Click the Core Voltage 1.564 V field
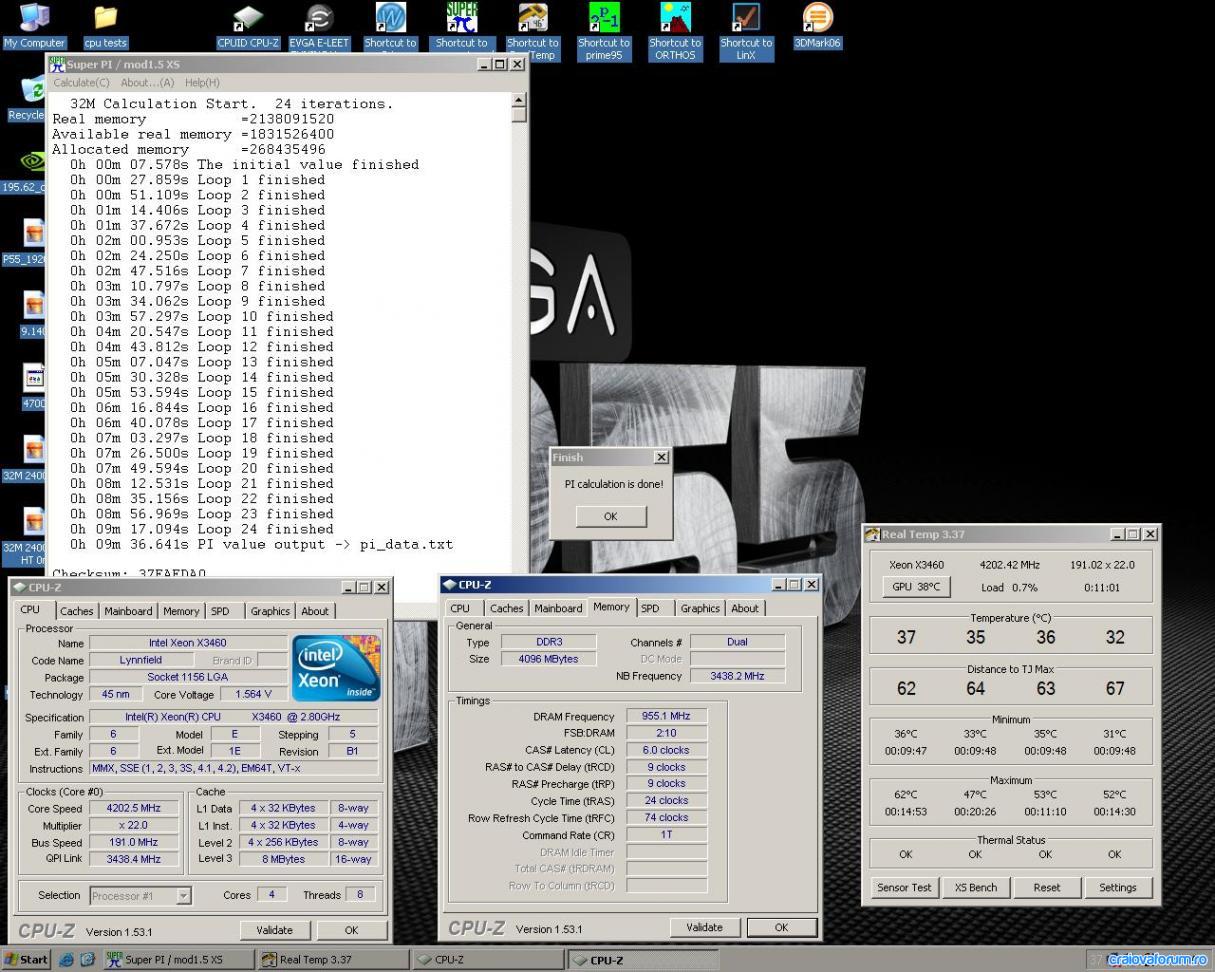Image resolution: width=1215 pixels, height=972 pixels. (x=254, y=694)
